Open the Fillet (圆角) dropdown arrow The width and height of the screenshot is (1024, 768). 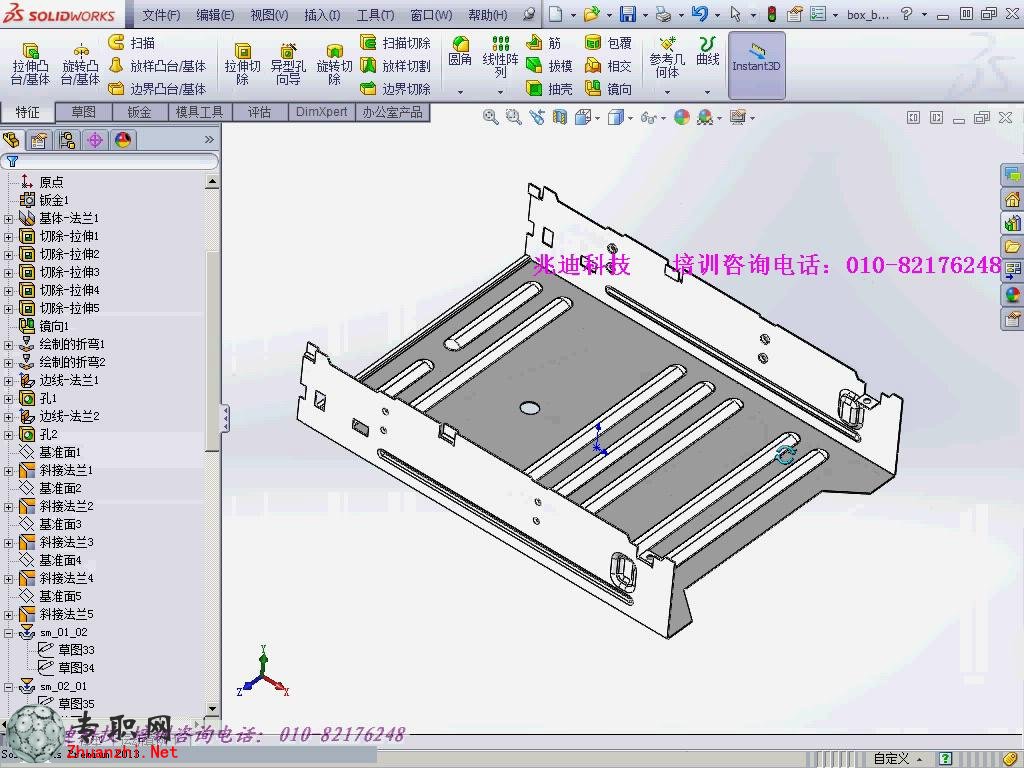tap(460, 92)
